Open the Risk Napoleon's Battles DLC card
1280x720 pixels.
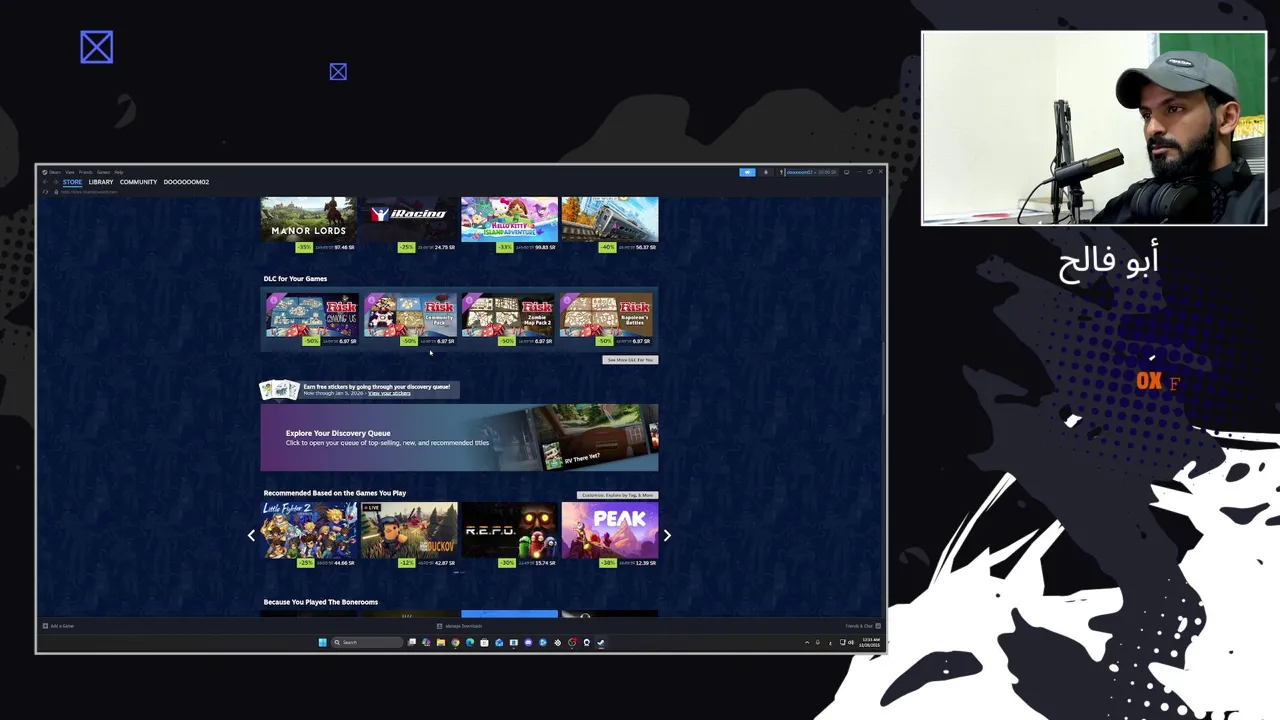[x=607, y=320]
